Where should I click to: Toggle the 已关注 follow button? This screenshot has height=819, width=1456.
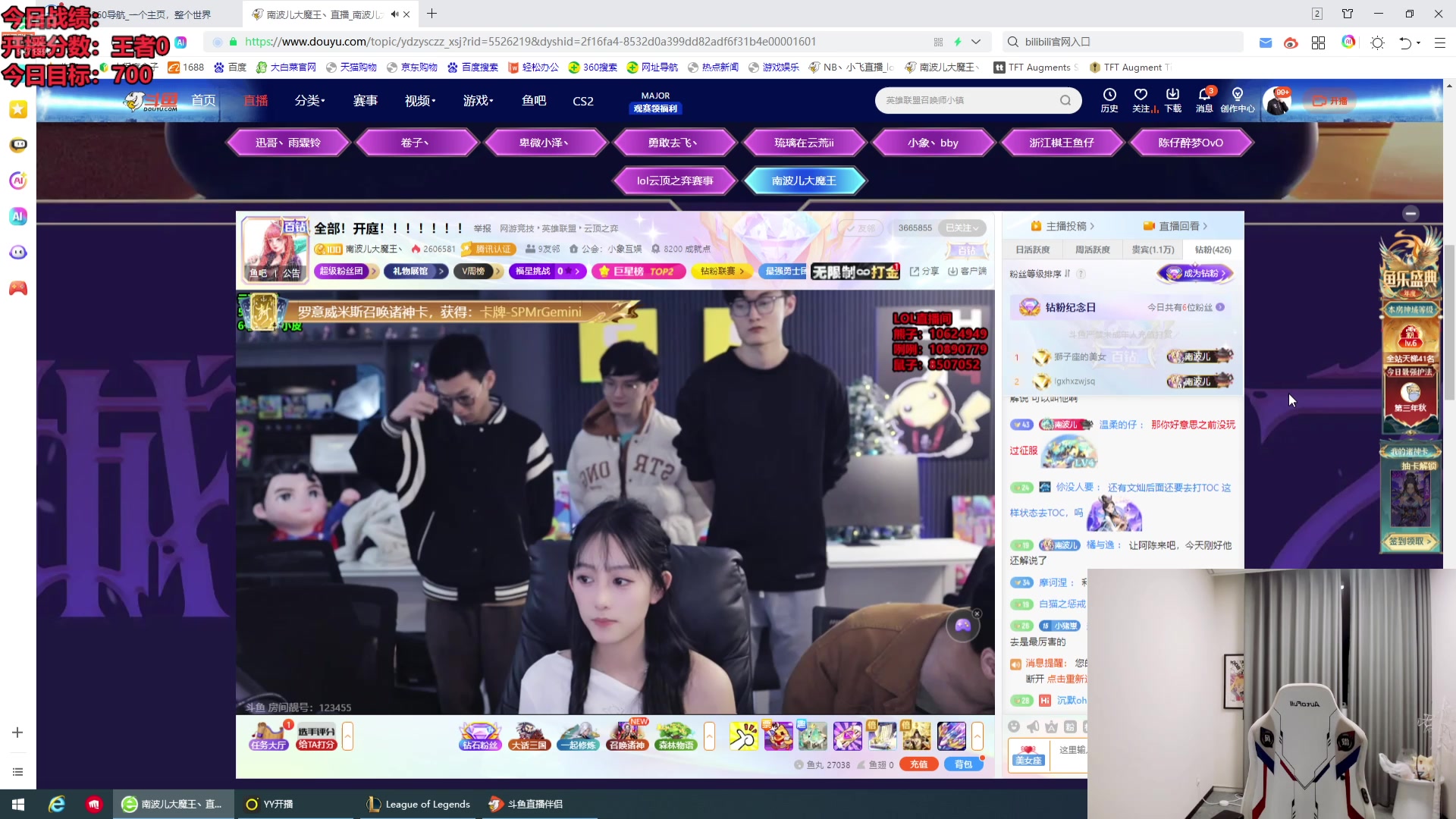[962, 227]
